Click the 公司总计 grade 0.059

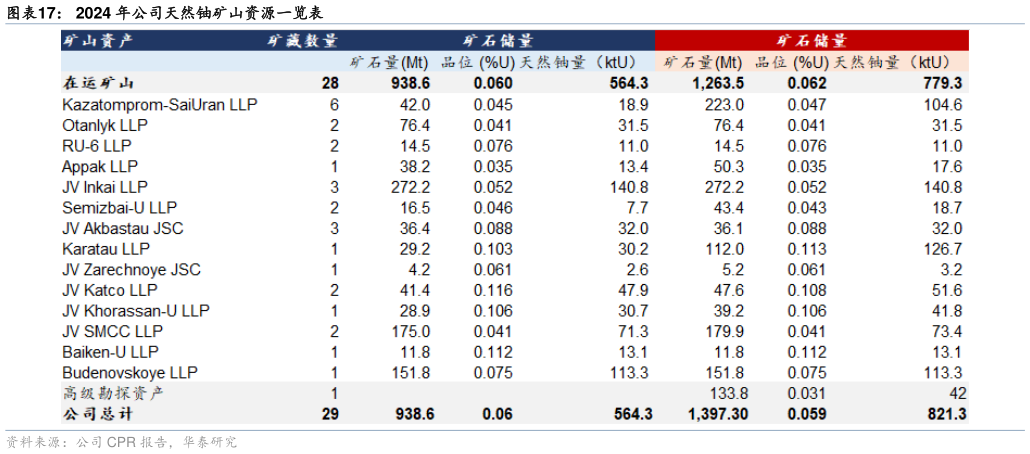coord(807,414)
